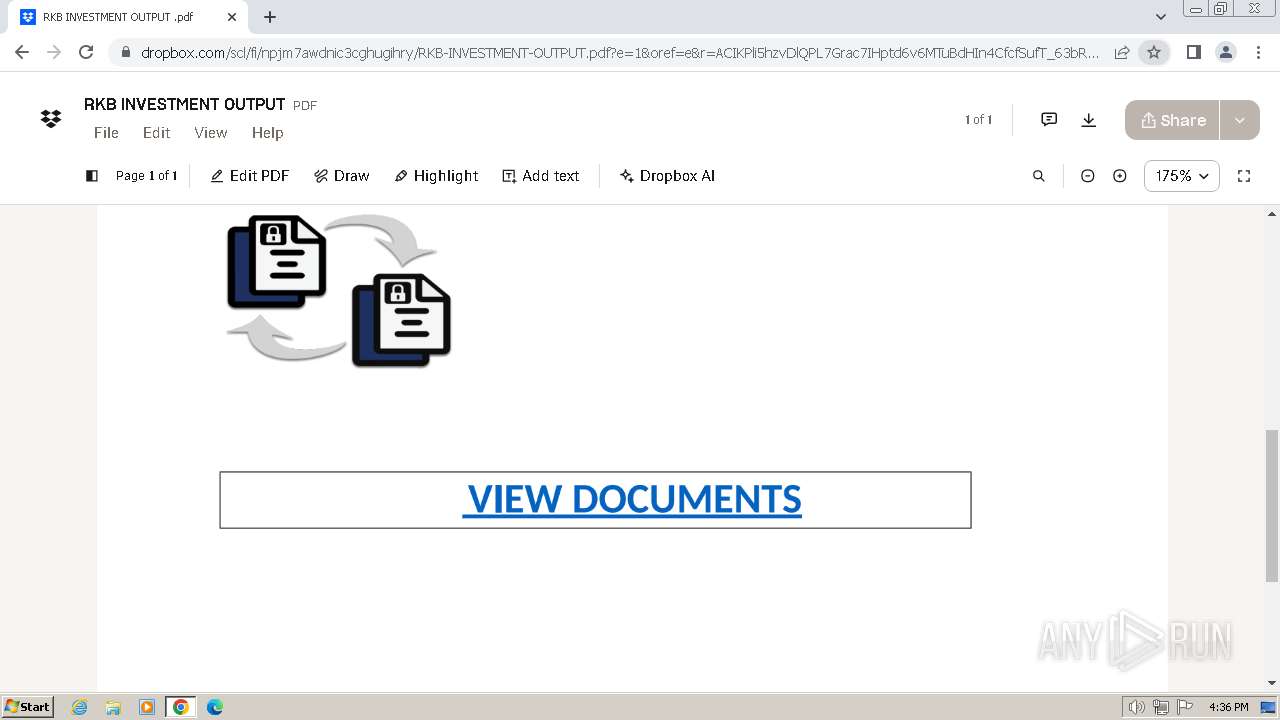Open Internet Explorer from taskbar
This screenshot has height=720, width=1280.
pos(79,707)
